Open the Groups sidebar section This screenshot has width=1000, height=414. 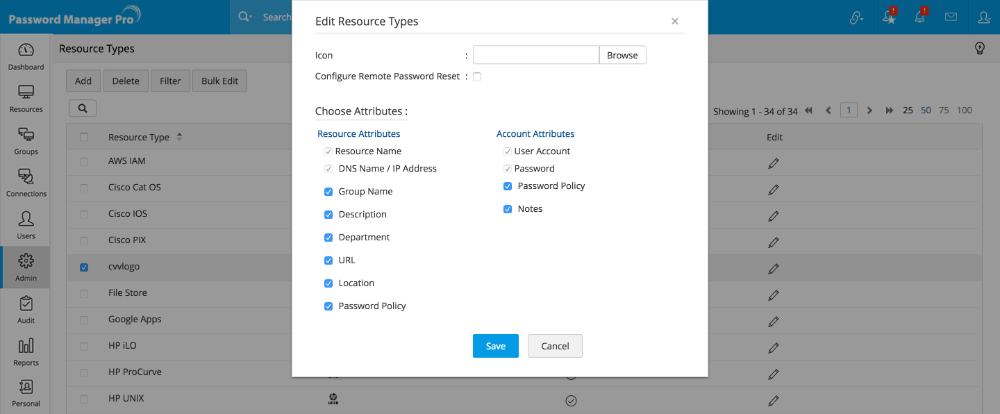(x=26, y=141)
